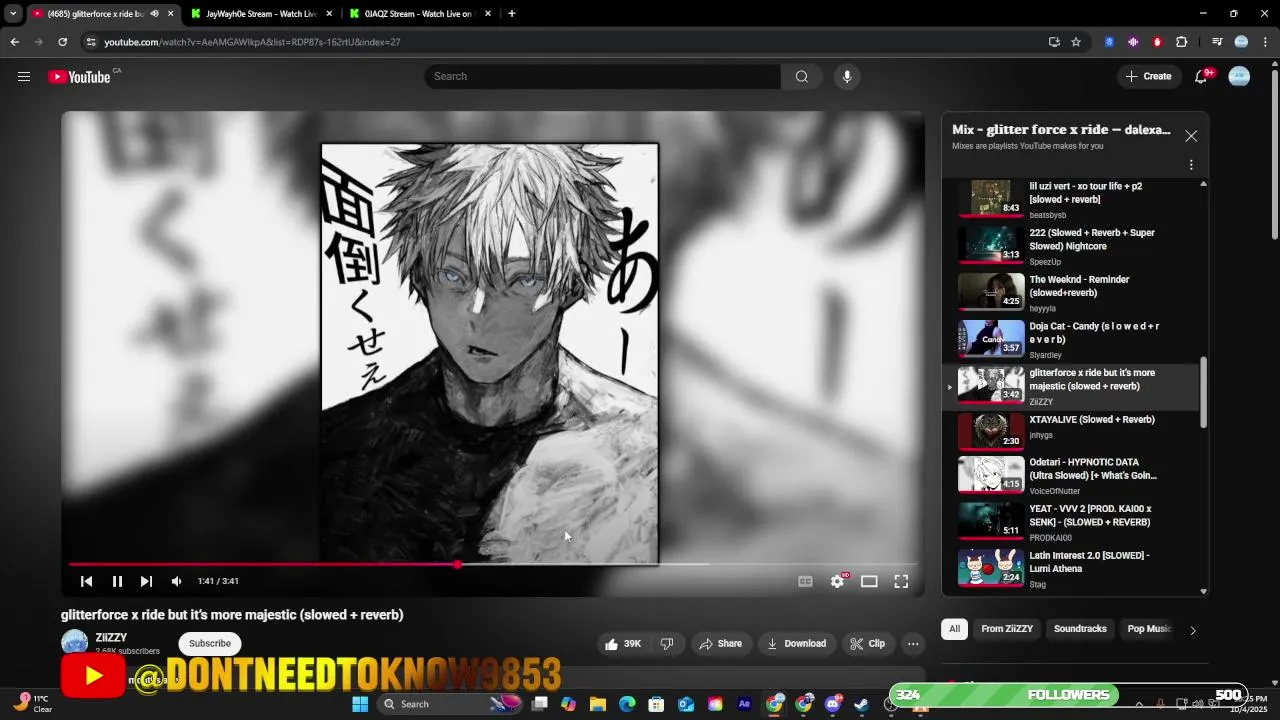Open more actions ellipsis under video
The width and height of the screenshot is (1280, 720).
pos(913,644)
